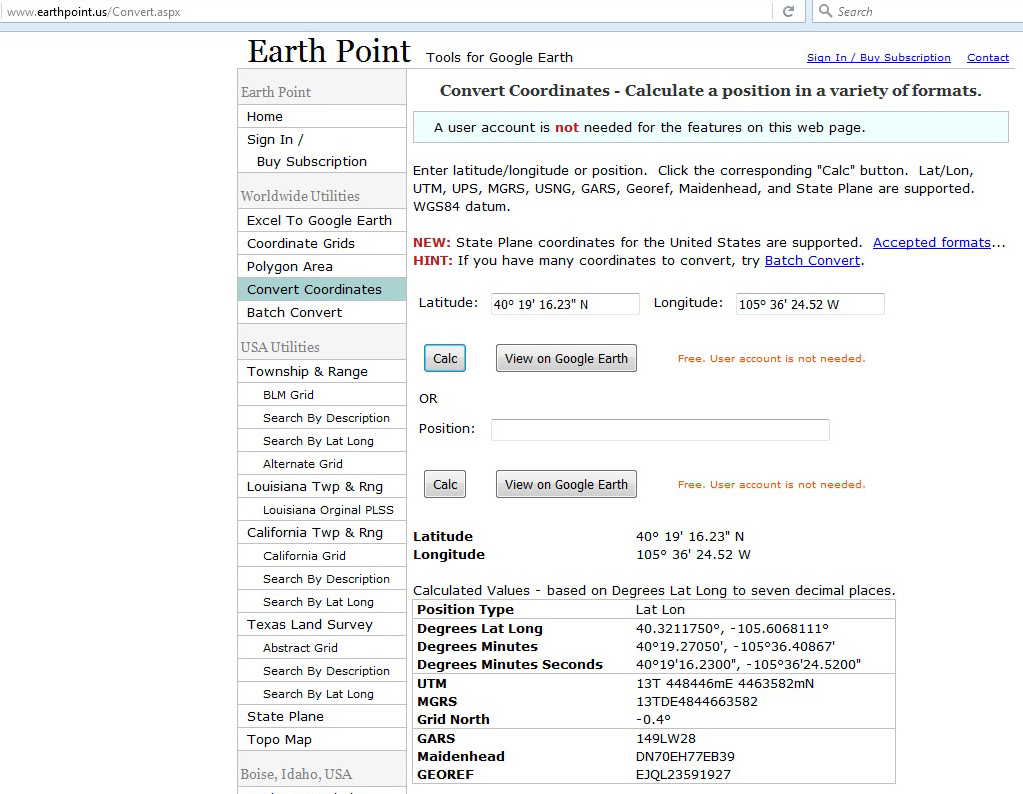Screen dimensions: 1023x794
Task: Click GEOREF value EJQL23591927
Action: pos(683,775)
